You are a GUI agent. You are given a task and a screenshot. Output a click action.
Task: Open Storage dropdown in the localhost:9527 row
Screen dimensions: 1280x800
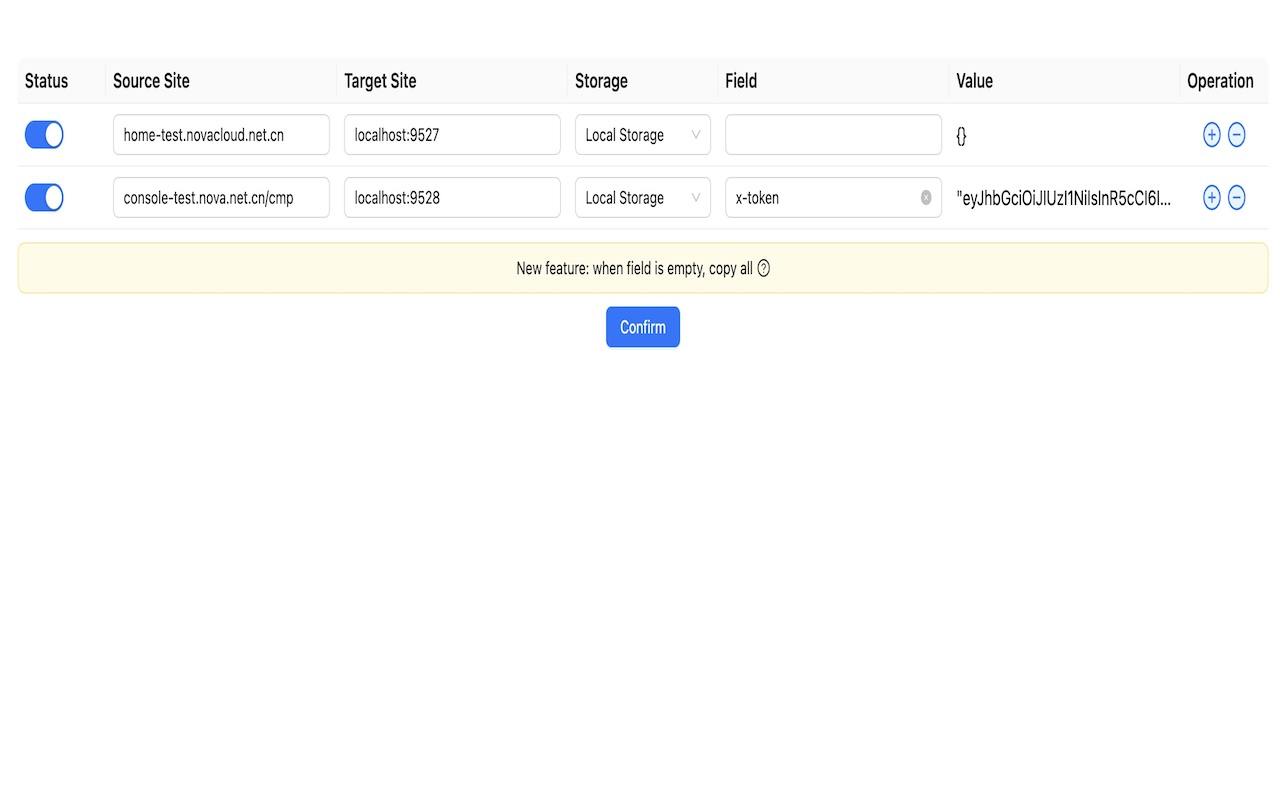click(x=642, y=135)
